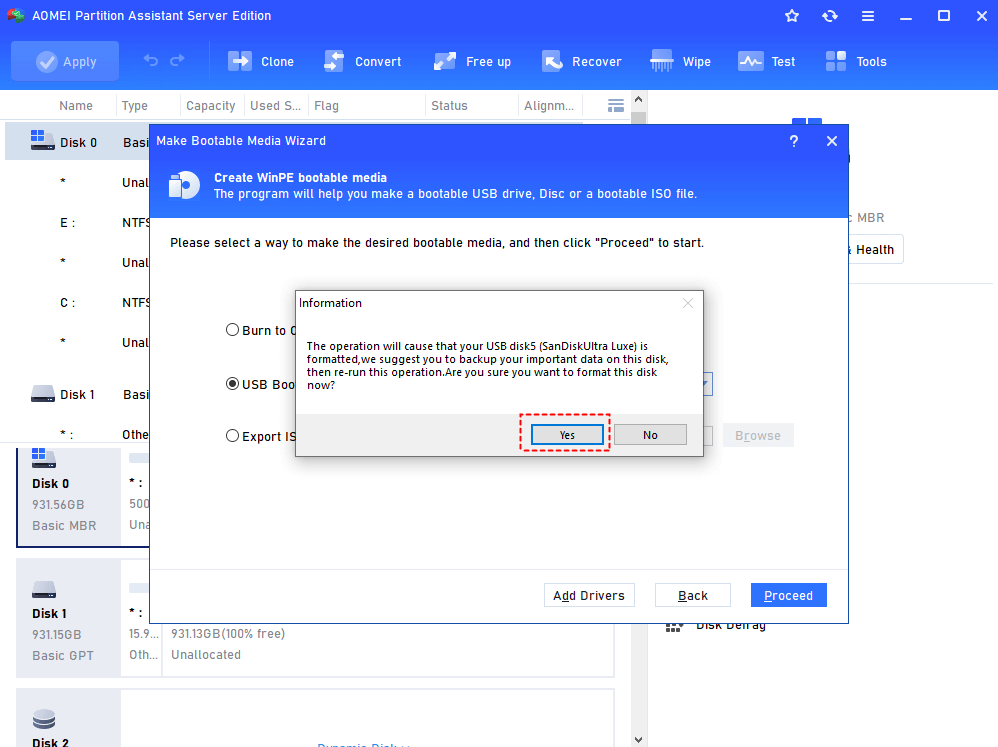Sort by Name column header
The height and width of the screenshot is (747, 998).
click(x=76, y=106)
